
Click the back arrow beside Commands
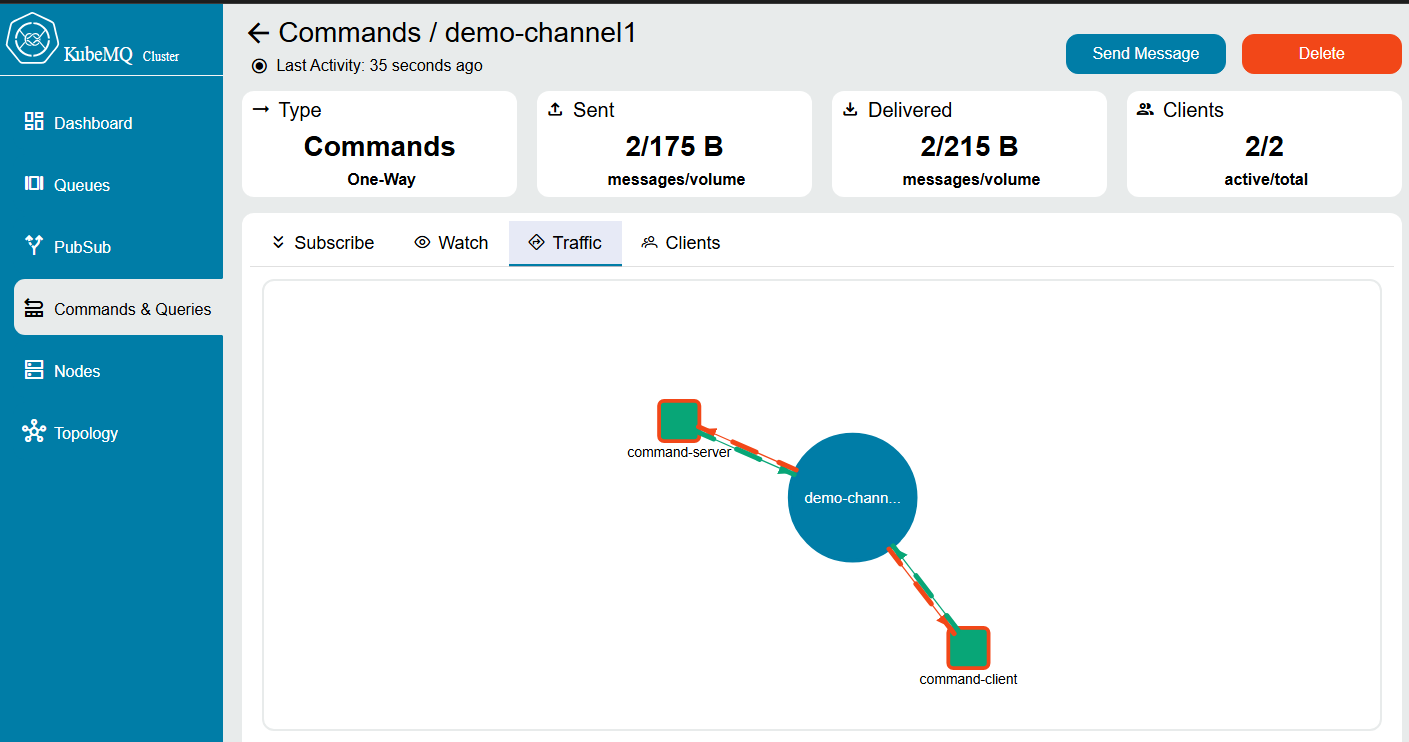click(258, 33)
